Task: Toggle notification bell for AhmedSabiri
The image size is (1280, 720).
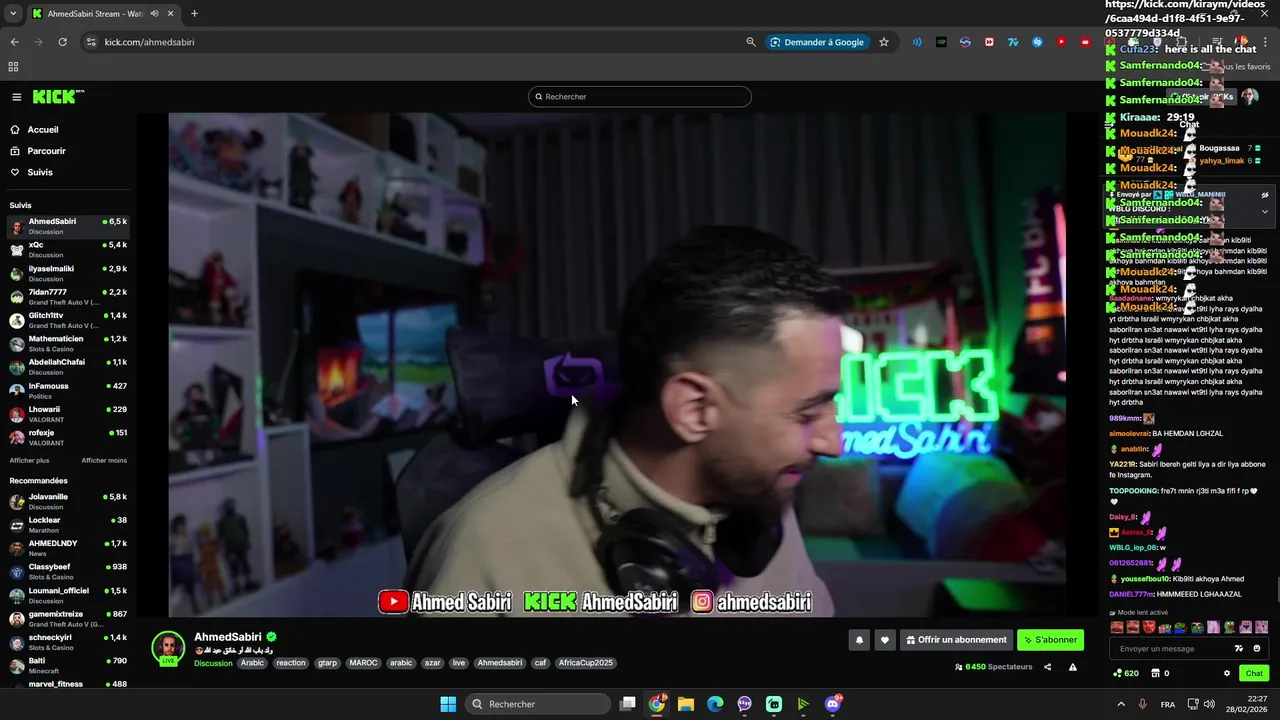Action: (859, 640)
